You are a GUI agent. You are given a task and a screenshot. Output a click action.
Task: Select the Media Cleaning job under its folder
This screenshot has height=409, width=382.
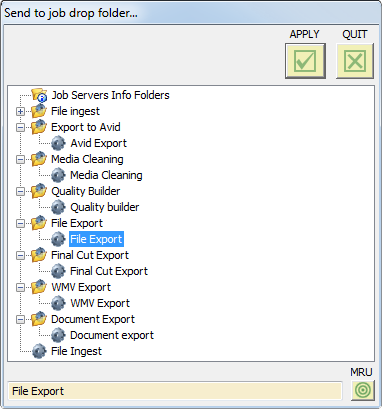(x=106, y=175)
